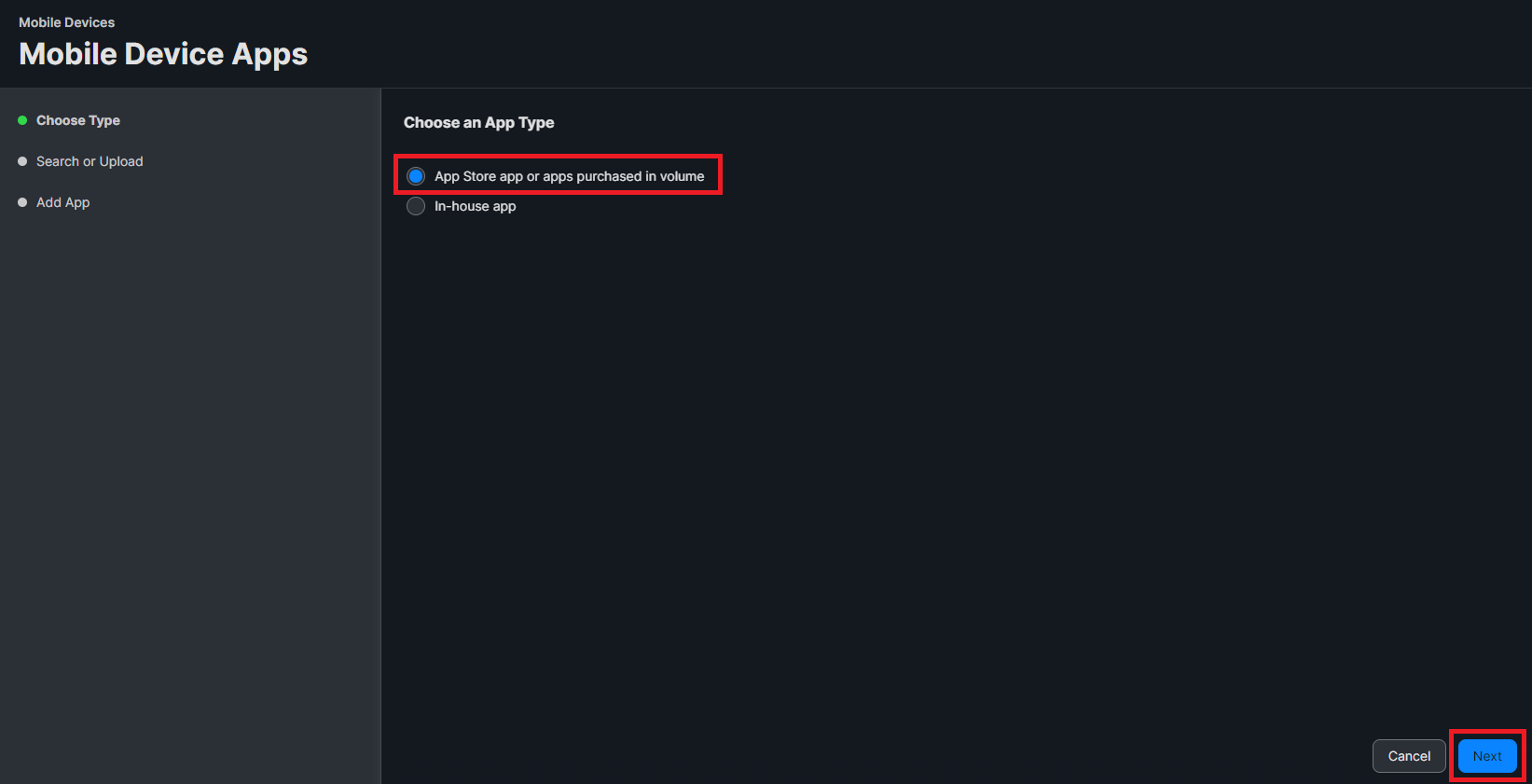The height and width of the screenshot is (784, 1532).
Task: Select the In-house app radio button
Action: pyautogui.click(x=416, y=206)
